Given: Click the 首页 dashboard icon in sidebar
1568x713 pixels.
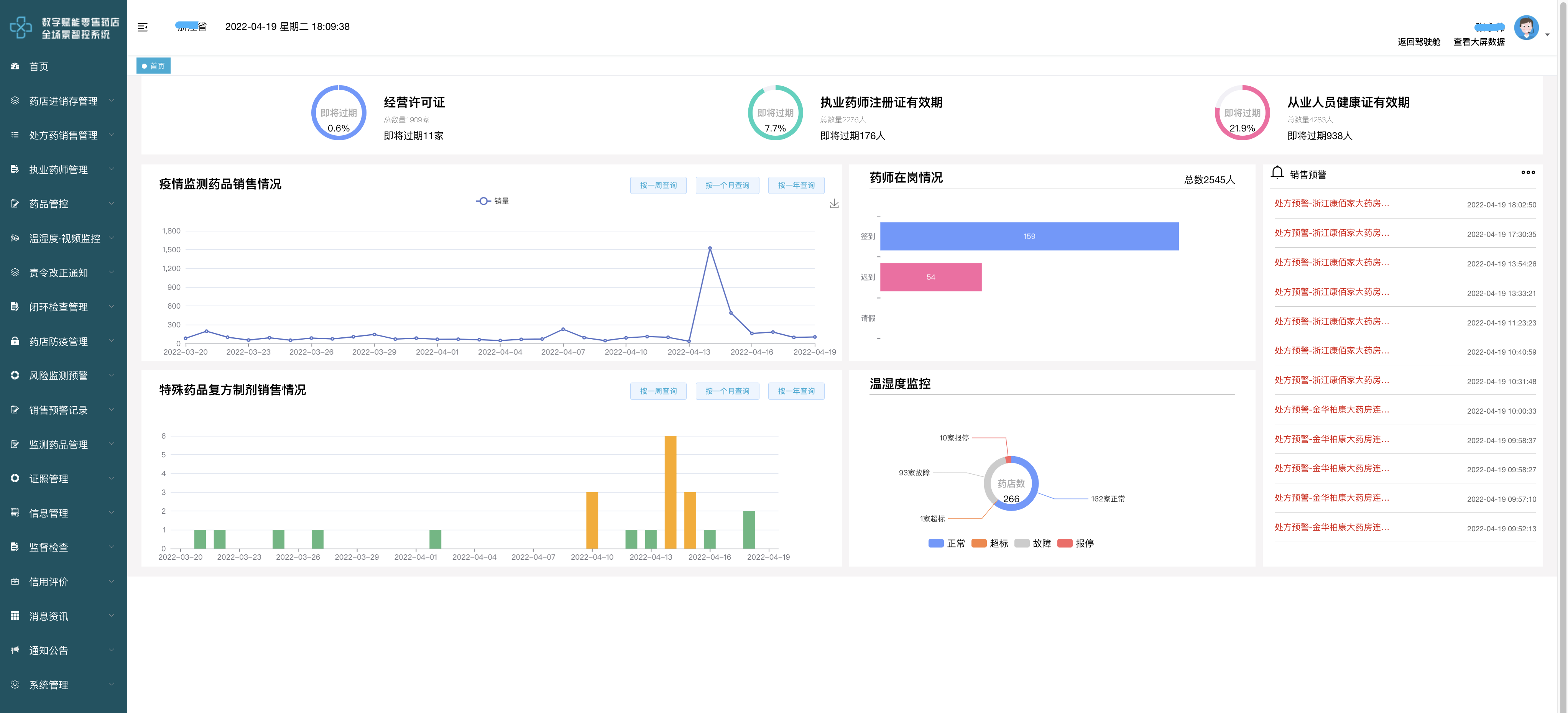Looking at the screenshot, I should [15, 66].
